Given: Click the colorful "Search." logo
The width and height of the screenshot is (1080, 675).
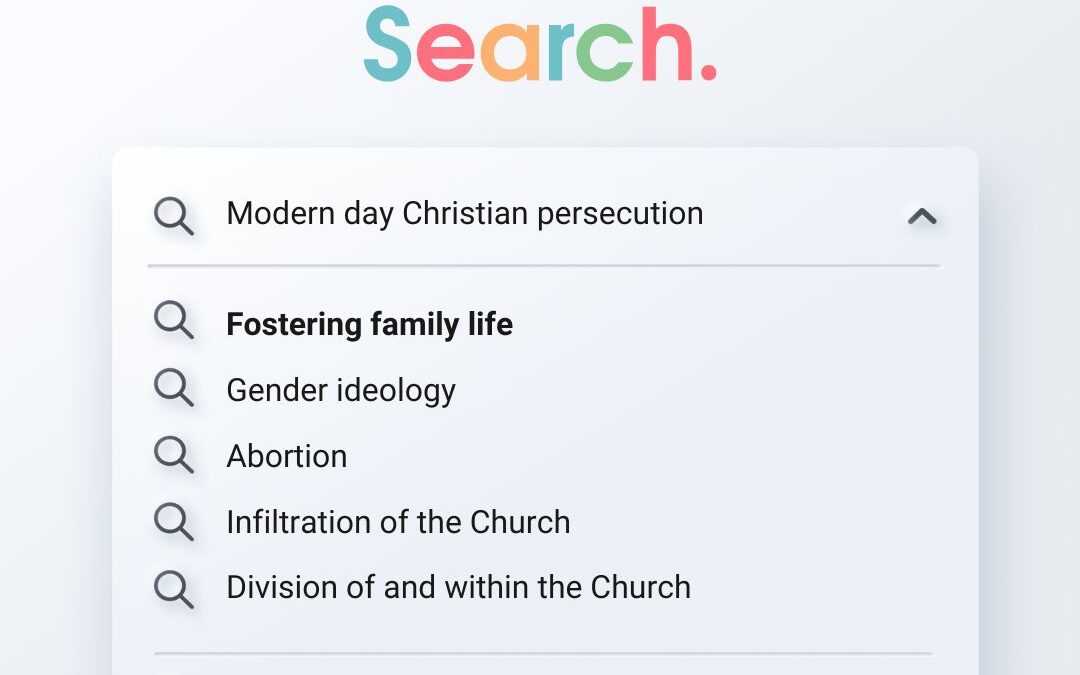Looking at the screenshot, I should click(540, 48).
